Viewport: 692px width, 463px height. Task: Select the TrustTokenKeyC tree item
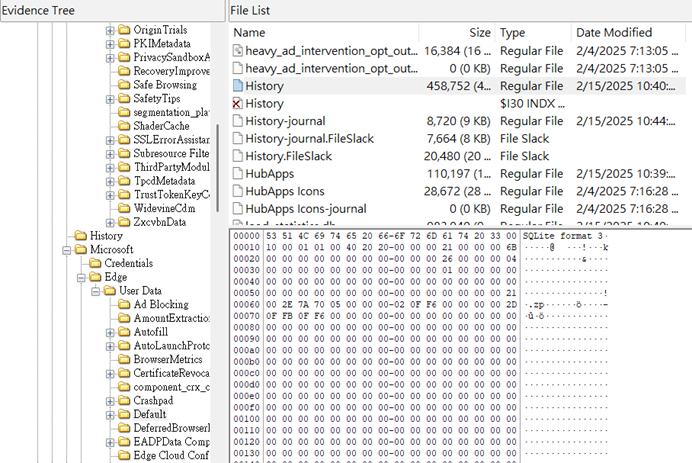[172, 194]
